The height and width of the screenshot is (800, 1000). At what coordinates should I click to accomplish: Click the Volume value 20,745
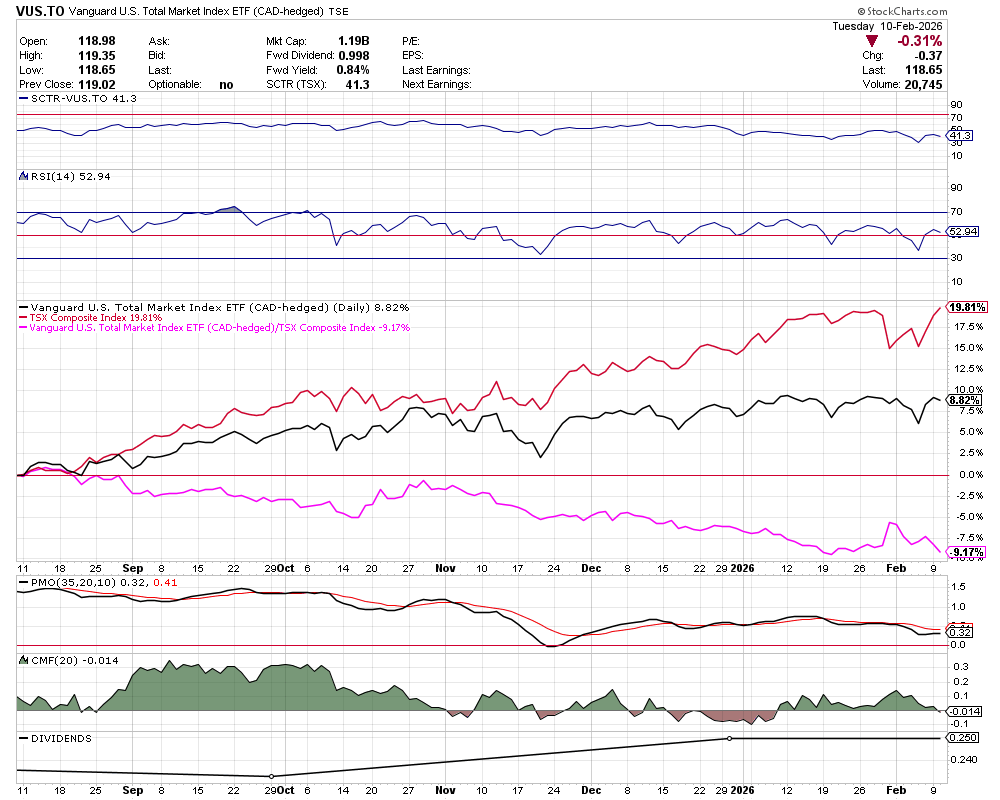pyautogui.click(x=923, y=84)
